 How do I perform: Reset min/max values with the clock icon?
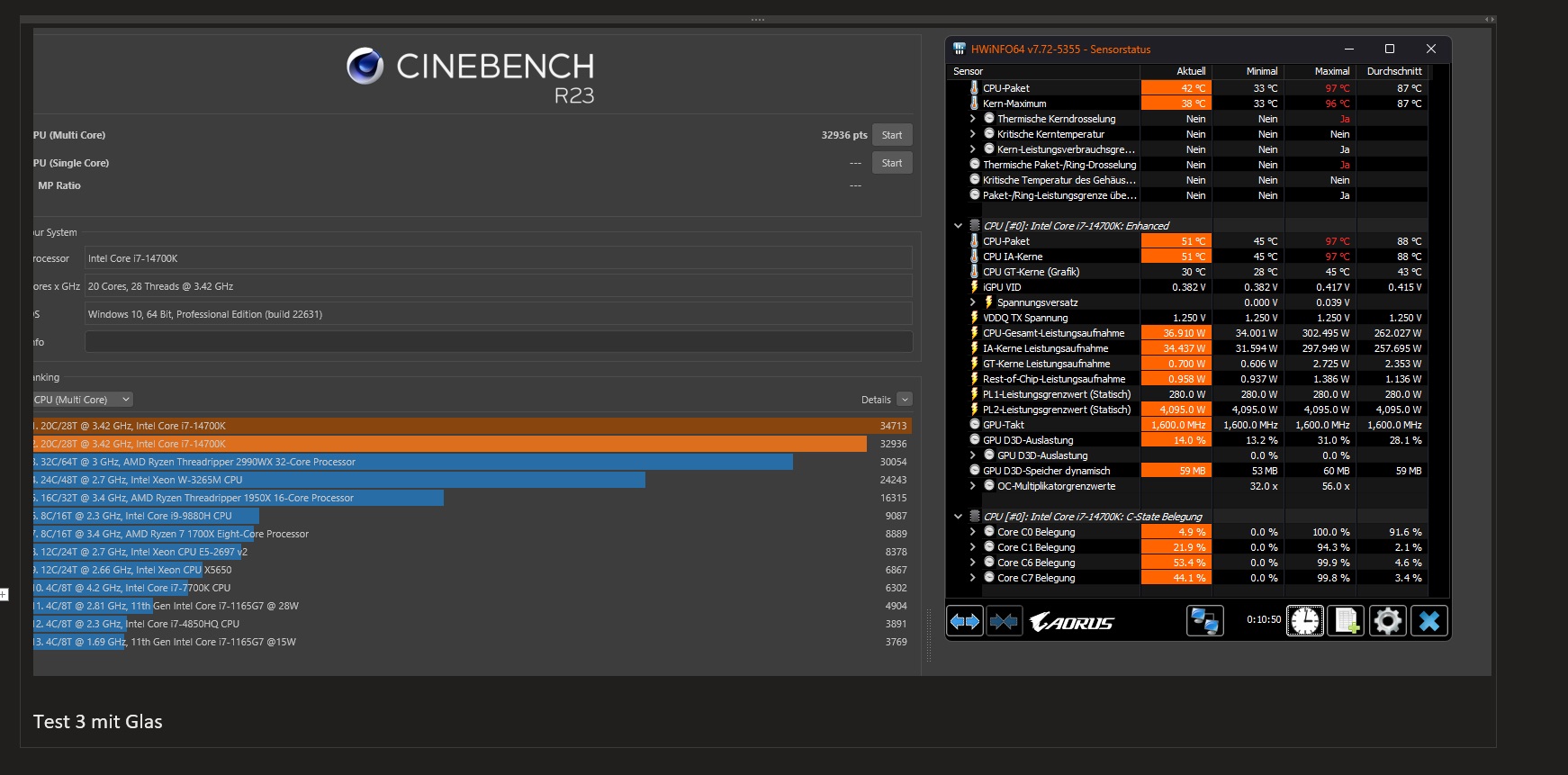pos(1304,621)
